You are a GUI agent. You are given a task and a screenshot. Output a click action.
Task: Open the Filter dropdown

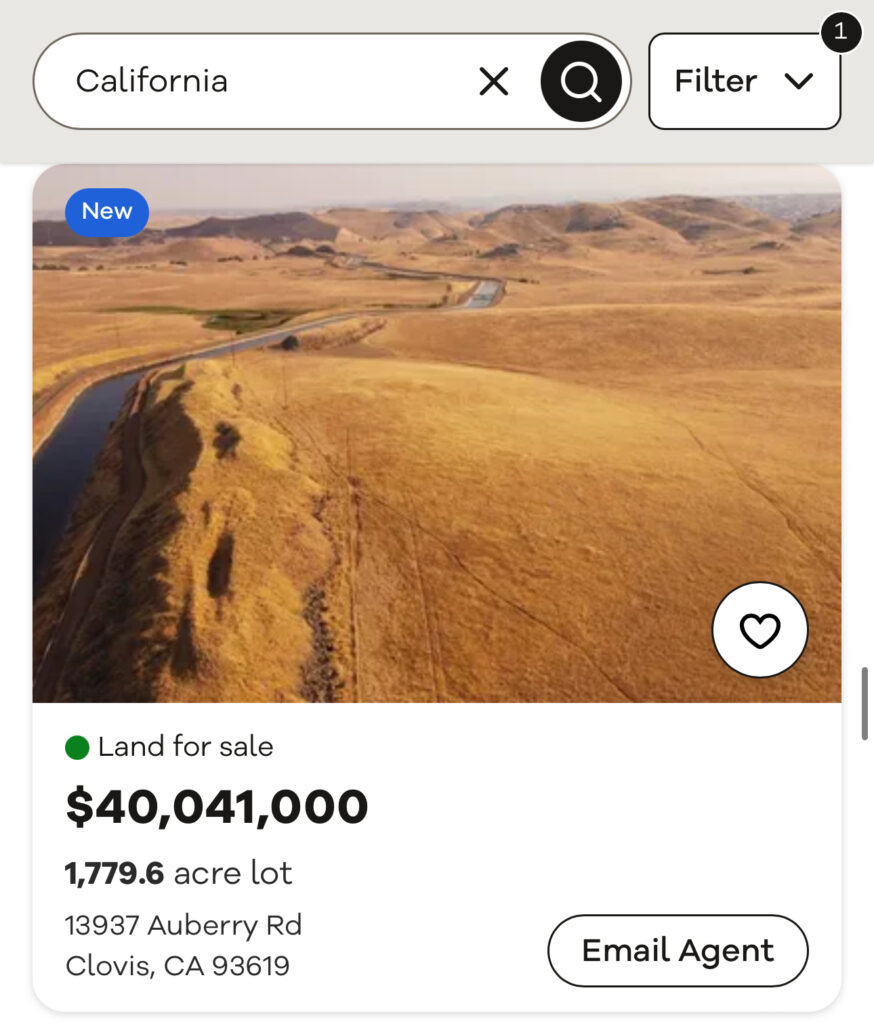(x=744, y=81)
